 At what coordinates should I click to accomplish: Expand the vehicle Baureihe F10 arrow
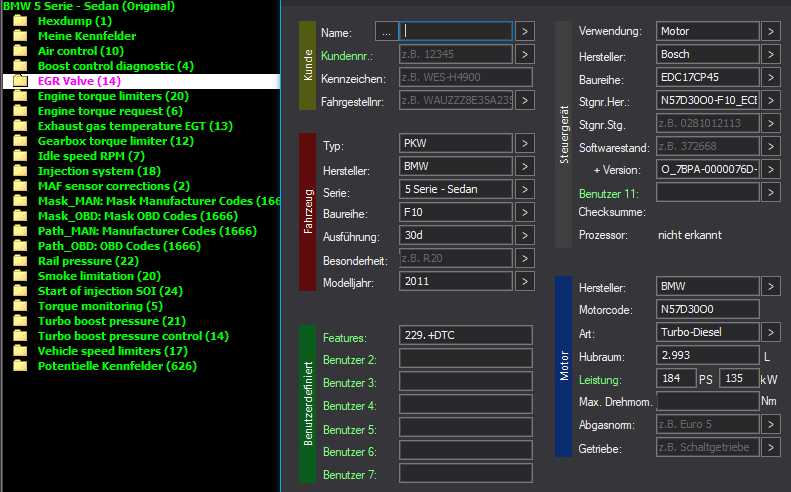tap(525, 212)
